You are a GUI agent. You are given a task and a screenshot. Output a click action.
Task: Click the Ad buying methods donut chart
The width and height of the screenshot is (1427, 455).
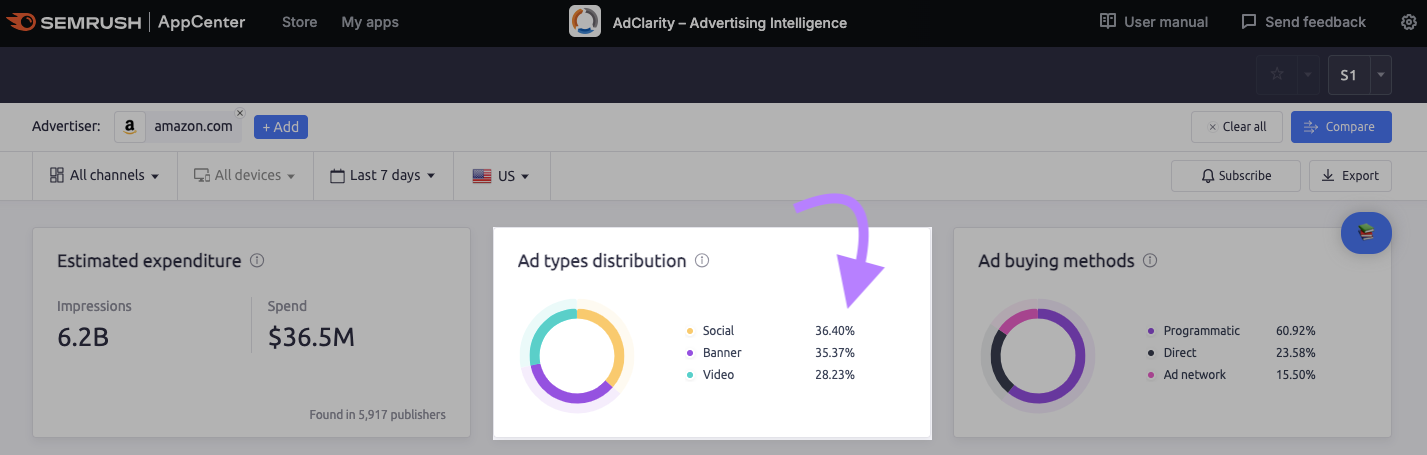[x=1038, y=356]
